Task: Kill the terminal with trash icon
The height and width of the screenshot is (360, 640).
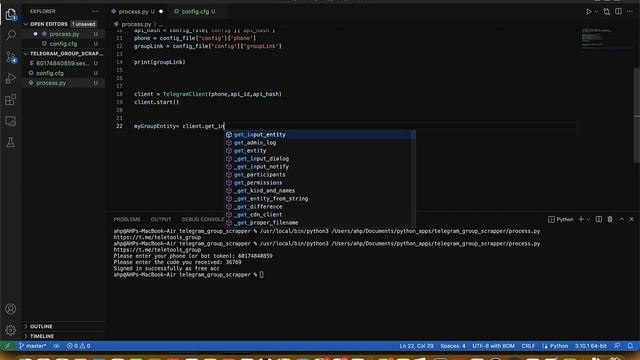Action: (x=610, y=219)
